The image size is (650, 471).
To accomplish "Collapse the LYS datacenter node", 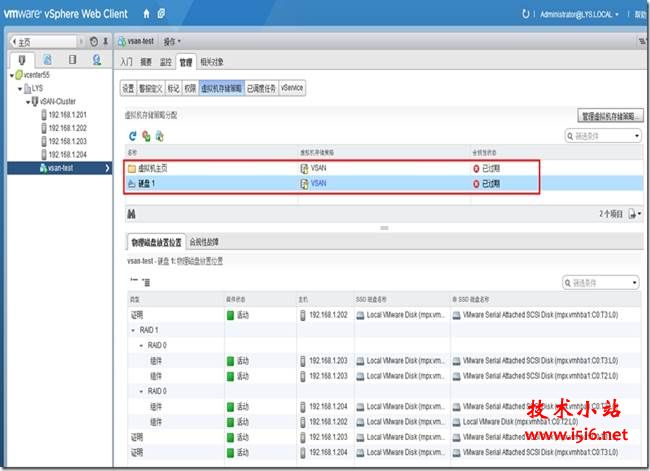I will pyautogui.click(x=20, y=89).
